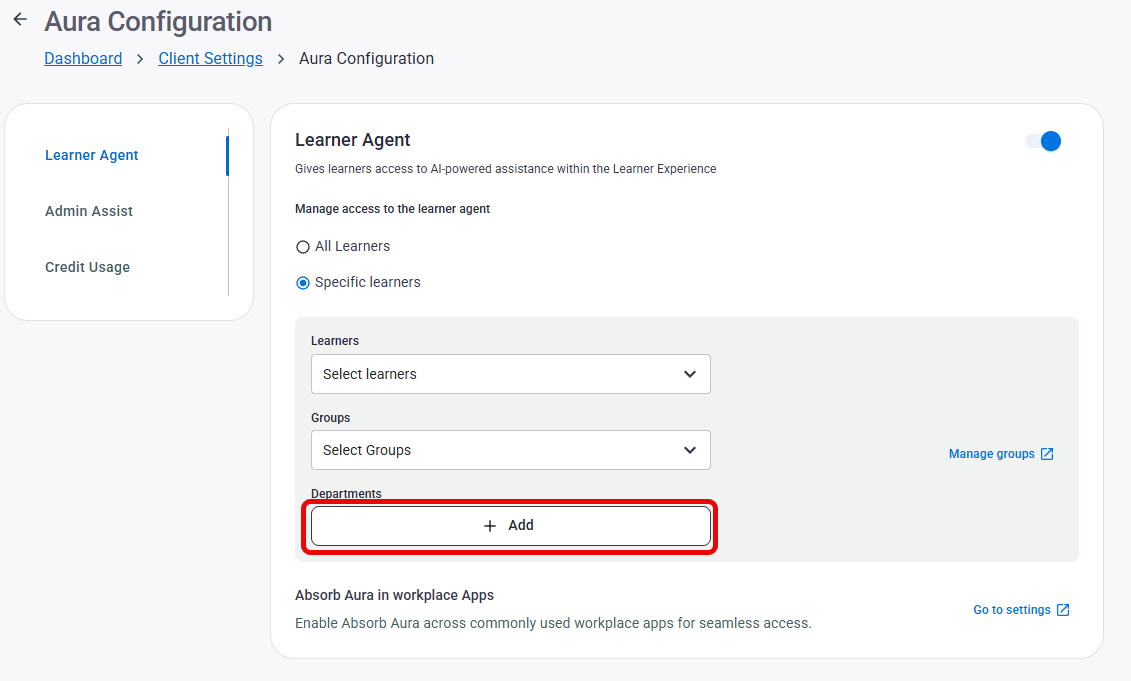
Task: Switch to the Admin Assist tab
Action: 89,211
